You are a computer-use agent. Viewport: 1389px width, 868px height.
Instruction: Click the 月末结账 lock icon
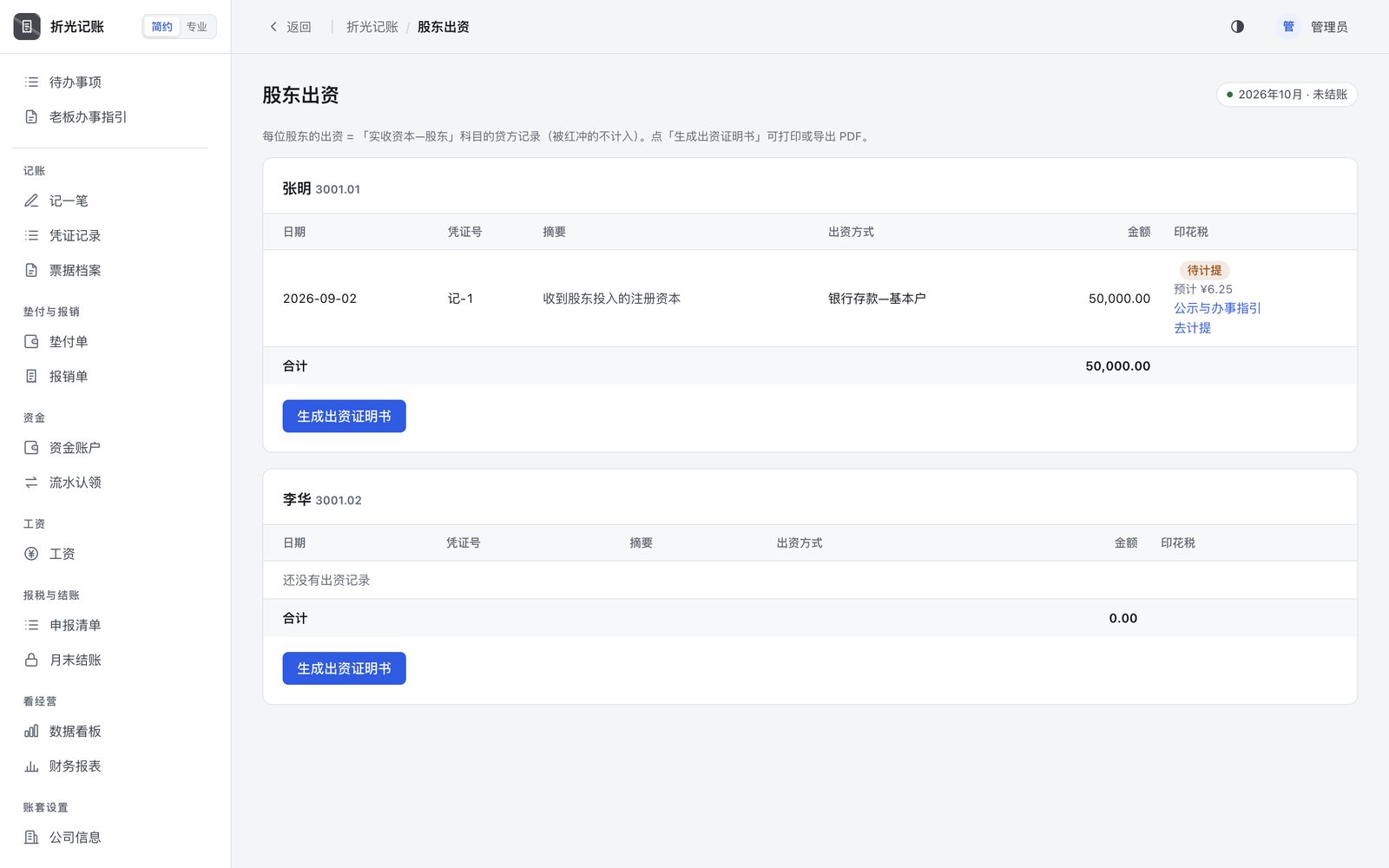click(32, 660)
